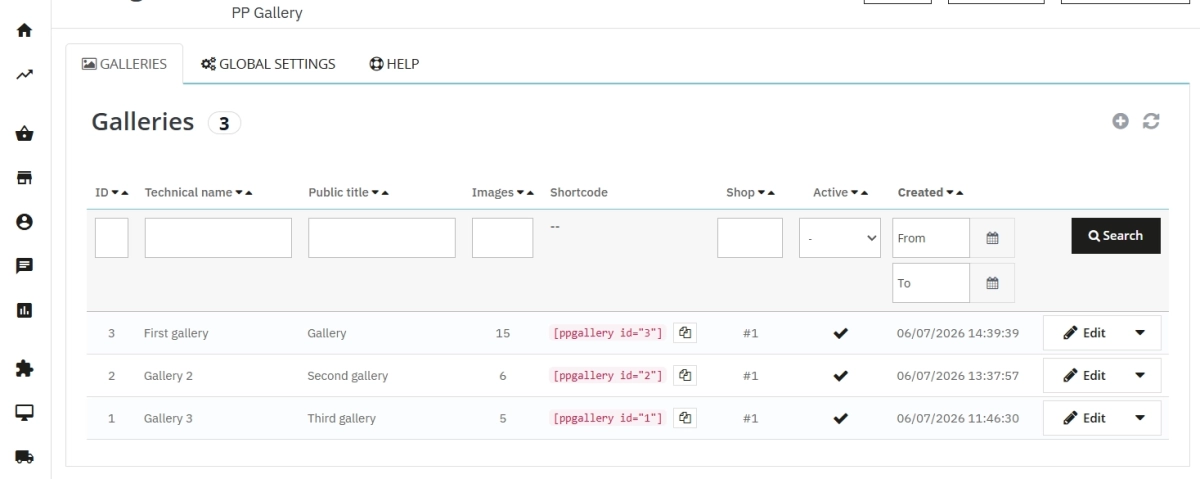Open the stats bar chart sidebar icon

point(24,309)
